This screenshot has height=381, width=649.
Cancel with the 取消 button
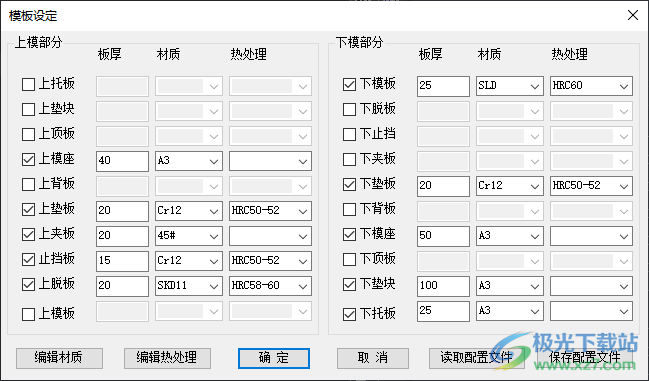pos(373,358)
